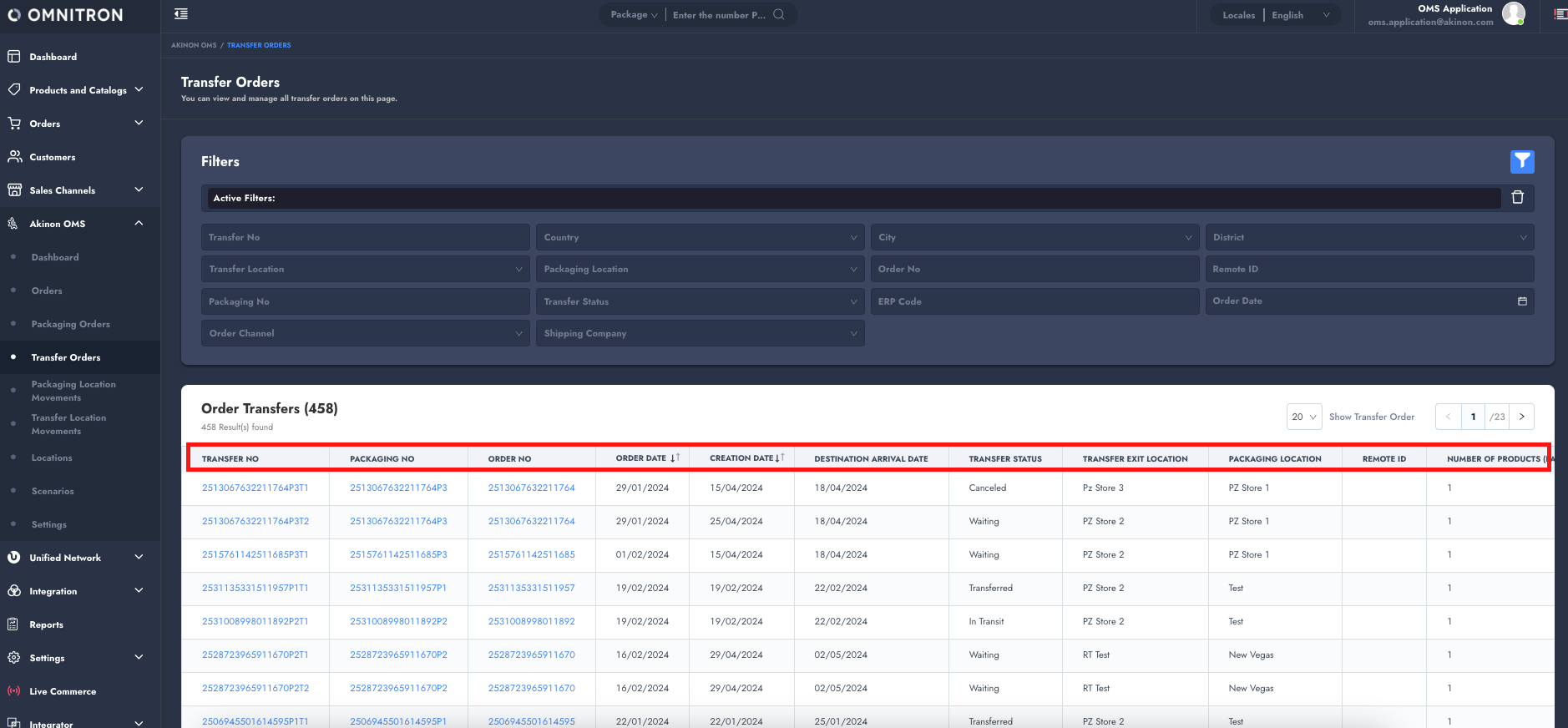This screenshot has width=1568, height=728.
Task: Click the search magnifier icon
Action: (x=778, y=14)
